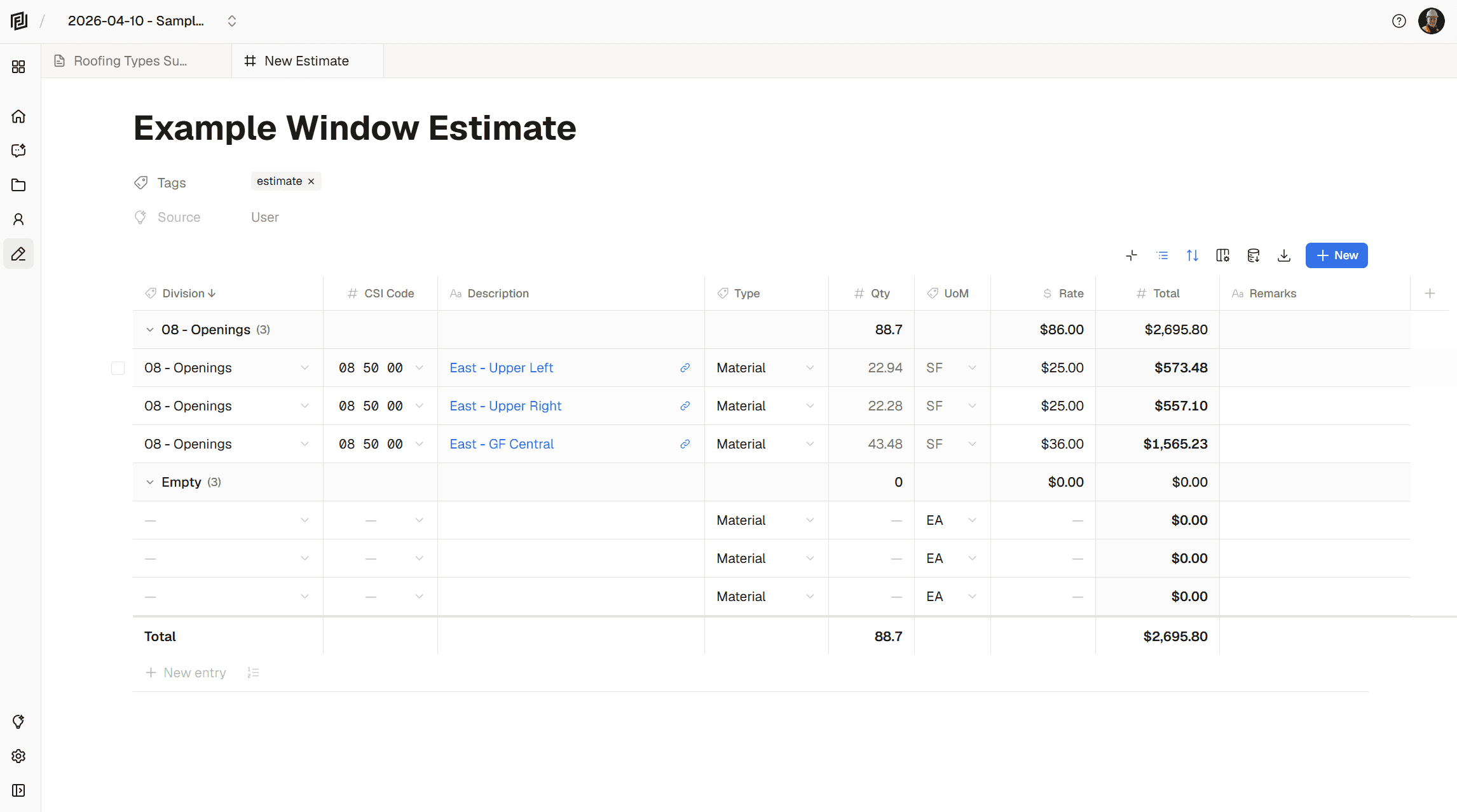
Task: Click the sort arrows icon in toolbar
Action: (x=1193, y=255)
